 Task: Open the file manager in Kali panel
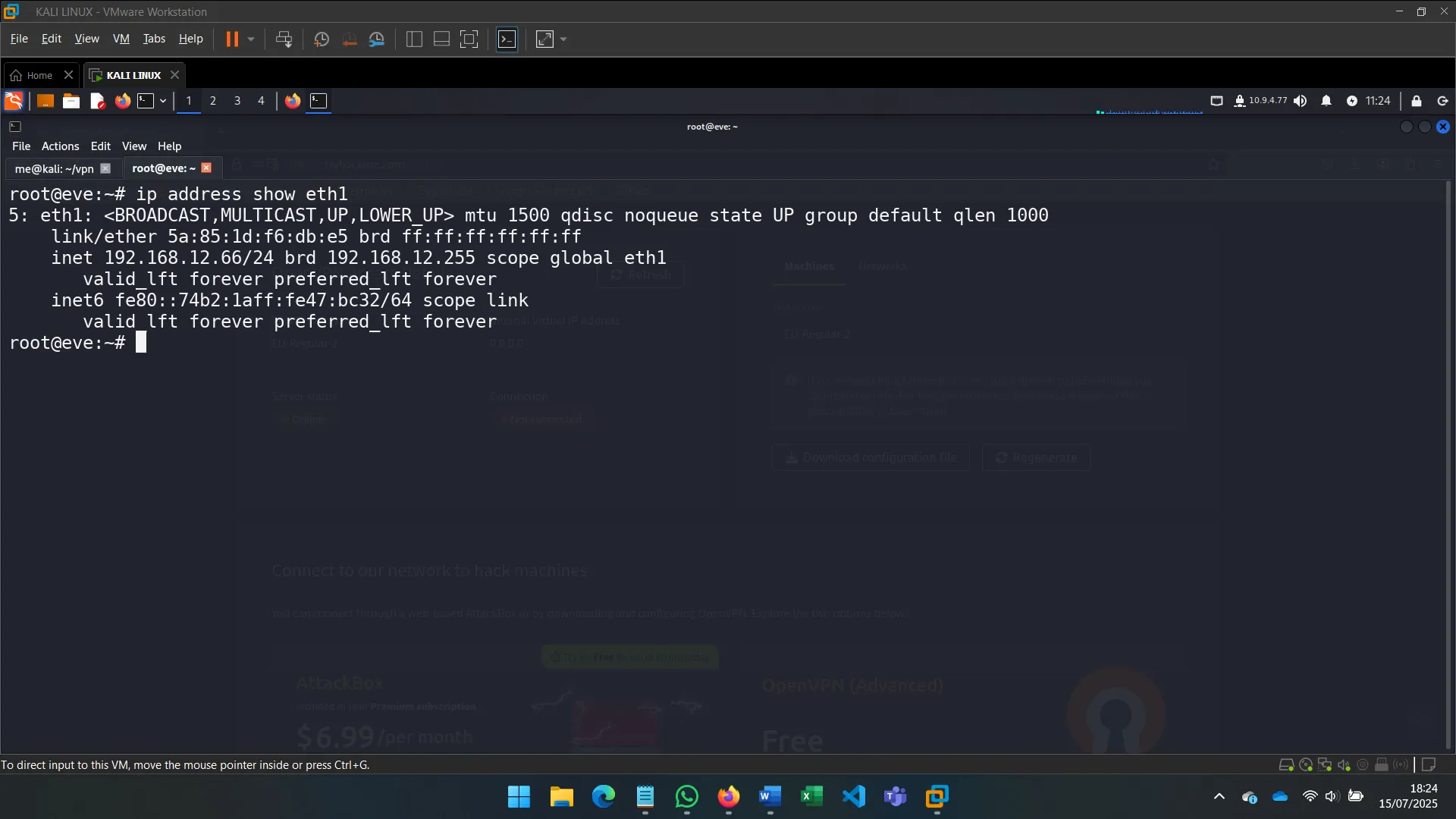coord(71,101)
